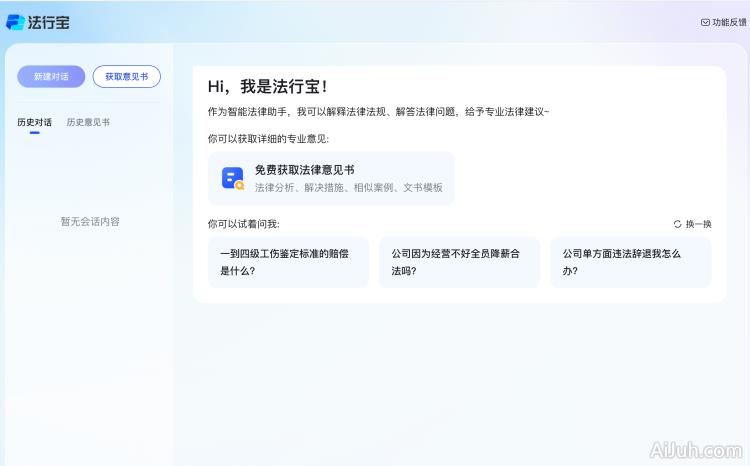This screenshot has height=466, width=750.
Task: Click the 换一换 refresh arrow icon
Action: click(677, 224)
